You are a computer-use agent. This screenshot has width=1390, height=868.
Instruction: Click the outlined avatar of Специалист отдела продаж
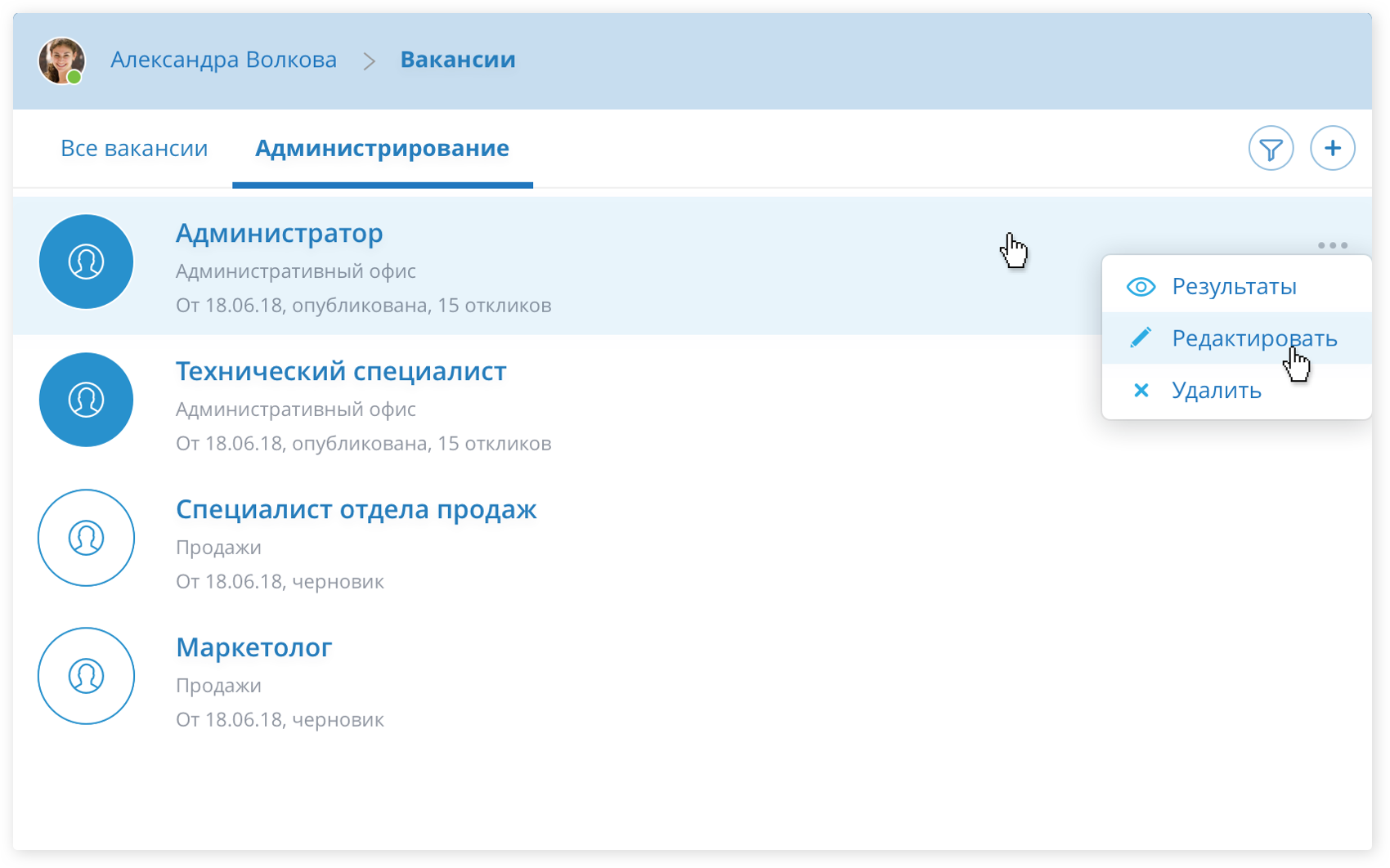click(86, 538)
